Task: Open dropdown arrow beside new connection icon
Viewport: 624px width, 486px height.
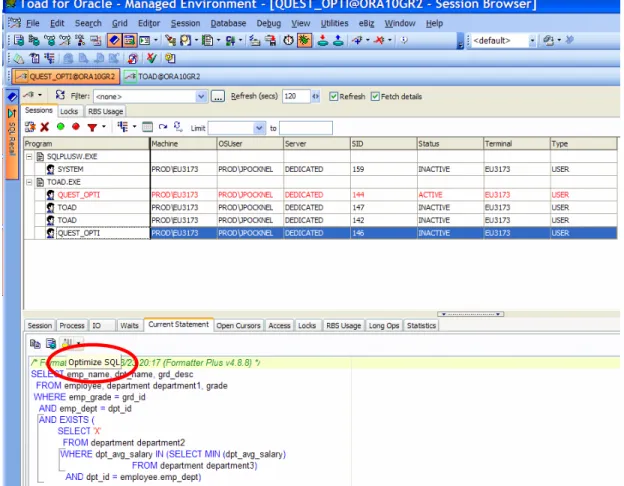Action: click(367, 40)
